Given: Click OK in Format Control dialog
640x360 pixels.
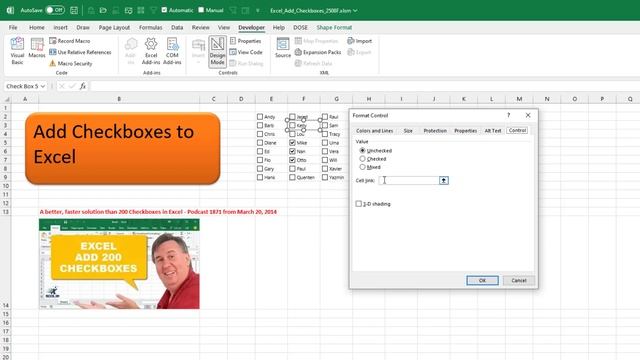Looking at the screenshot, I should 482,280.
